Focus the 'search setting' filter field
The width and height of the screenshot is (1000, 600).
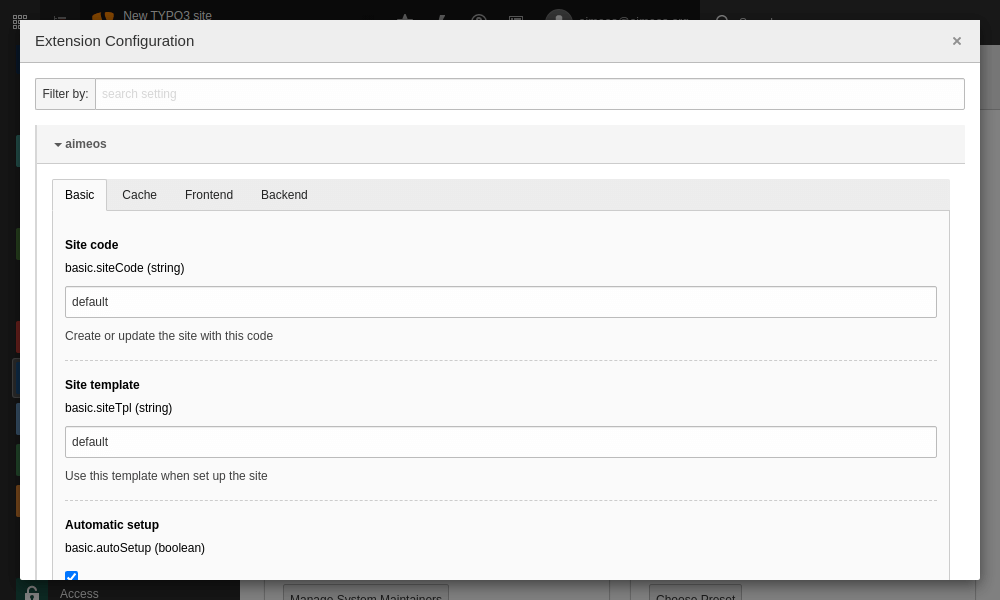(529, 94)
